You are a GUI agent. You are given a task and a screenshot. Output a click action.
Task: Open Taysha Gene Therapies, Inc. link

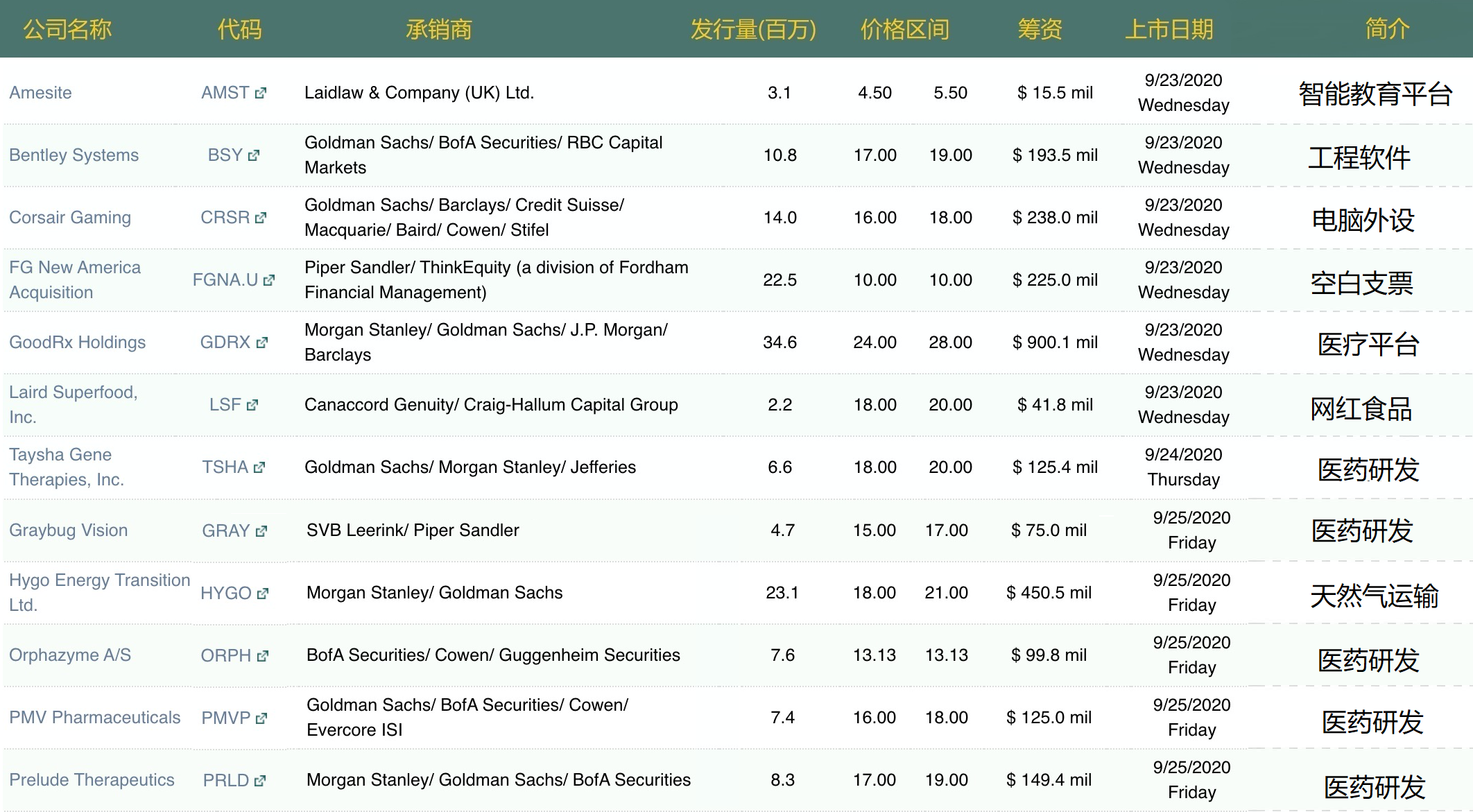point(67,467)
